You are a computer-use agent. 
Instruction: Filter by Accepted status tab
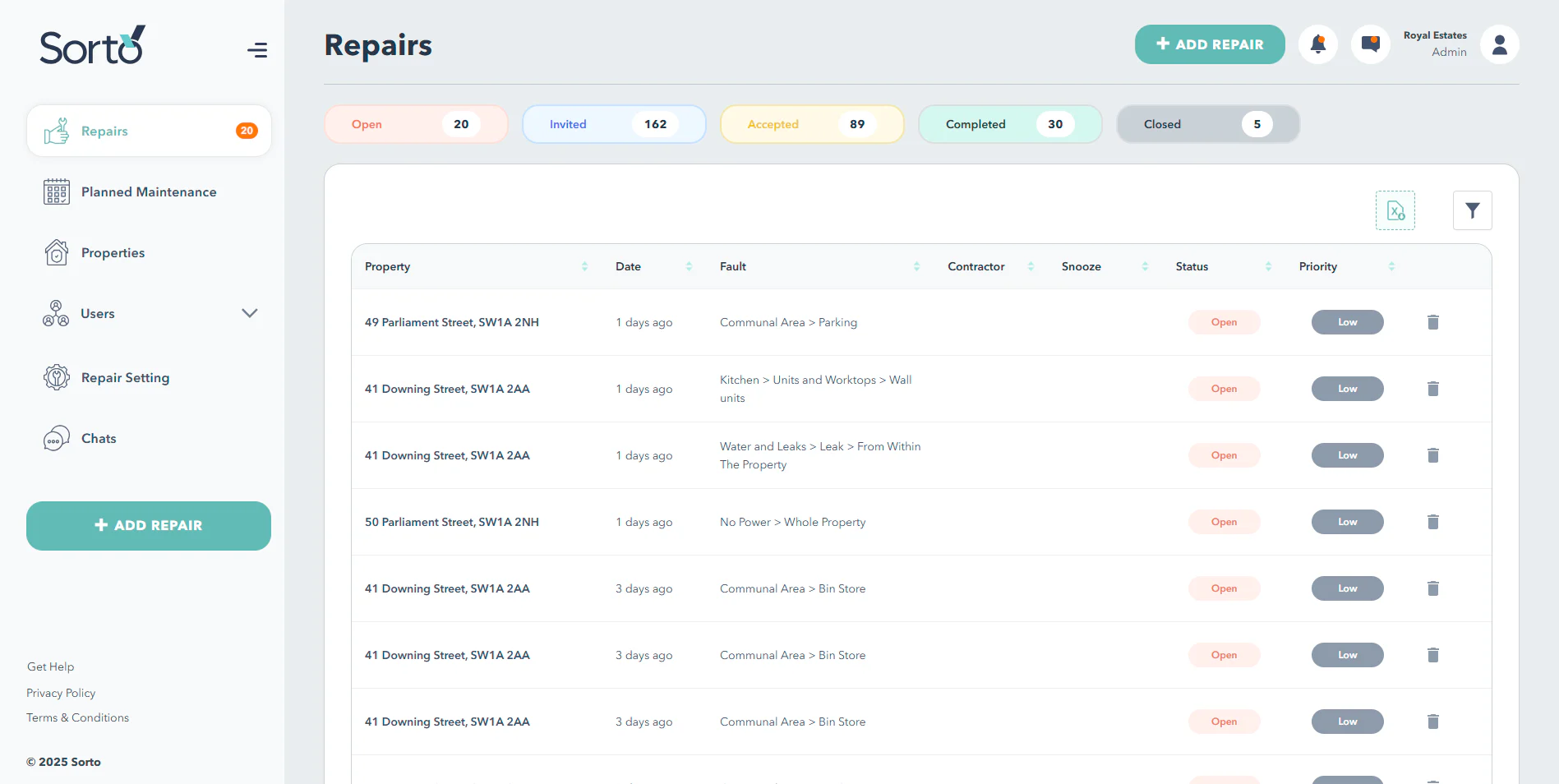pos(812,124)
